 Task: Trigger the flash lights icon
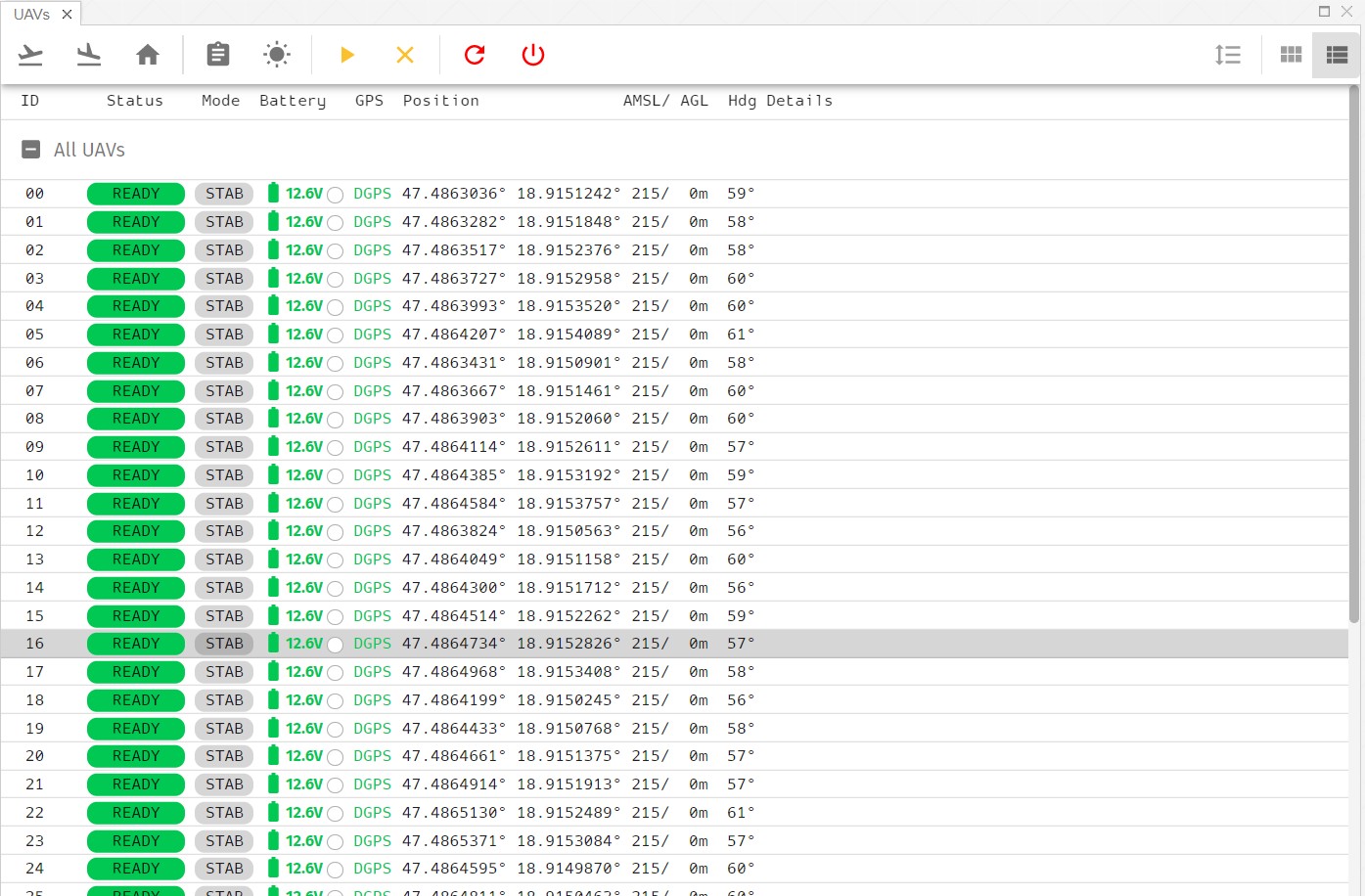click(277, 55)
